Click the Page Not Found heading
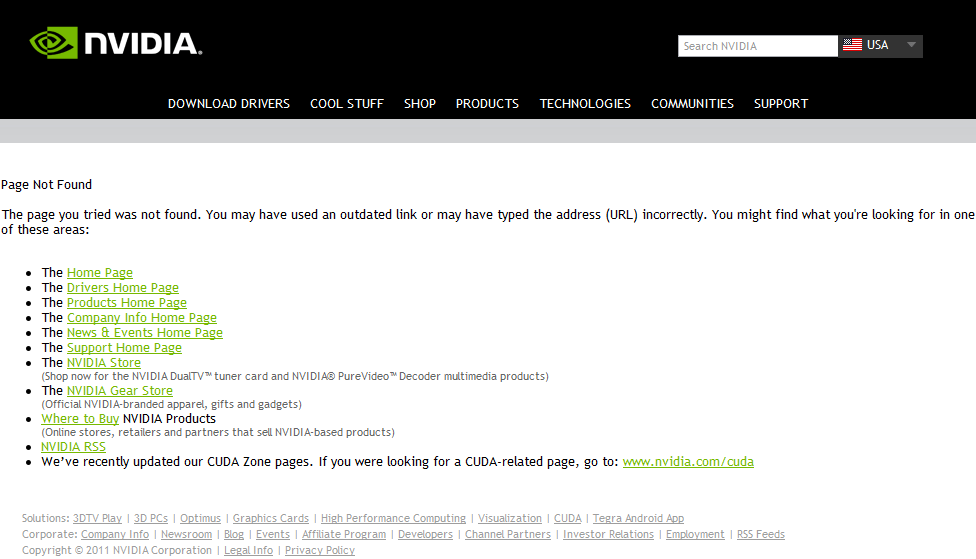 47,184
